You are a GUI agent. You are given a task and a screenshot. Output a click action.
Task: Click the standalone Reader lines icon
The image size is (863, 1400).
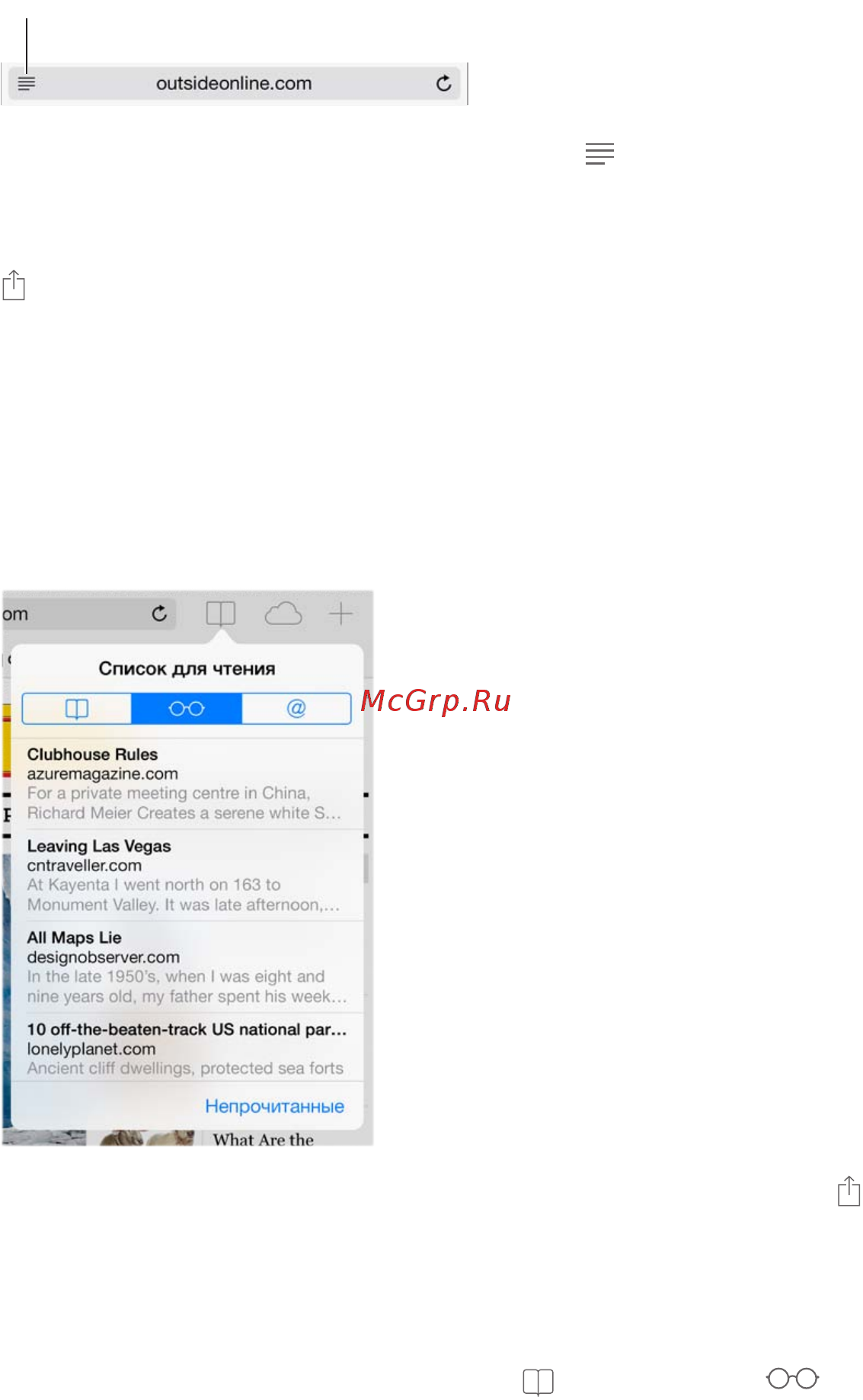pos(599,153)
